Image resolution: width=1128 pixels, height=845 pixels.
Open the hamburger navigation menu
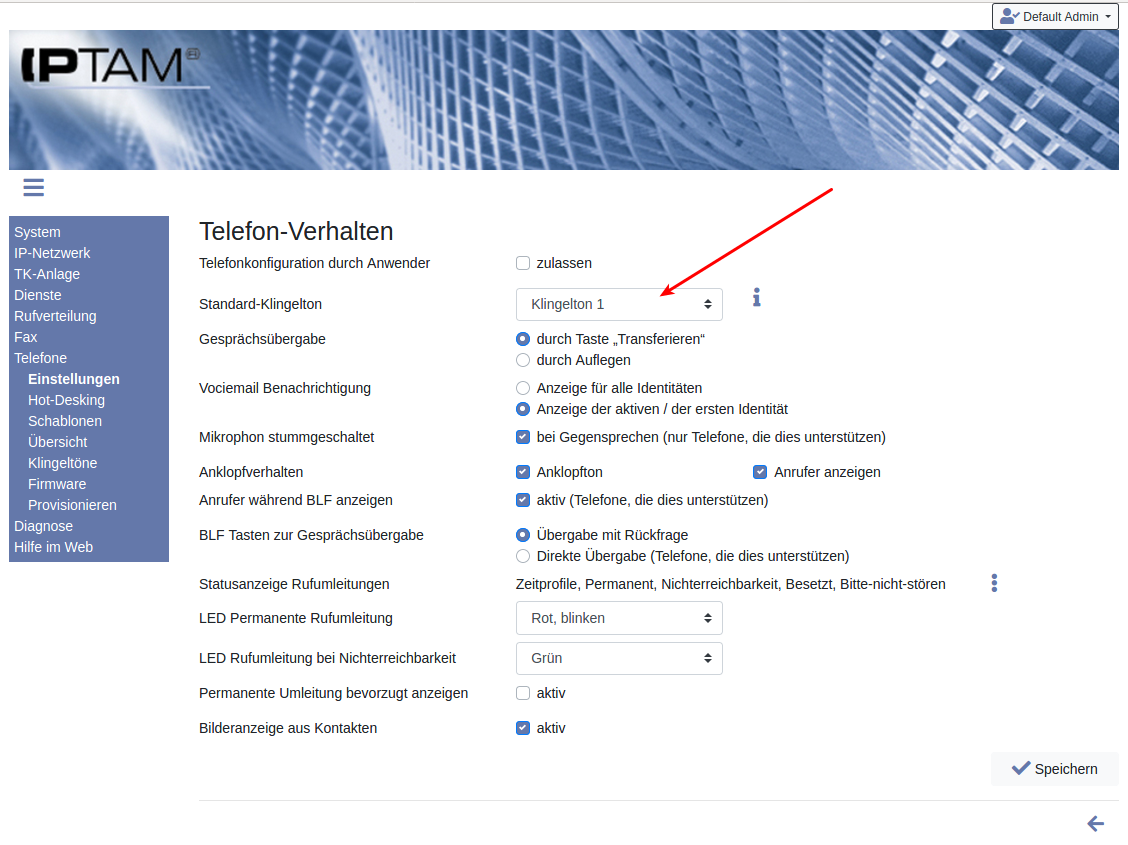(x=33, y=187)
